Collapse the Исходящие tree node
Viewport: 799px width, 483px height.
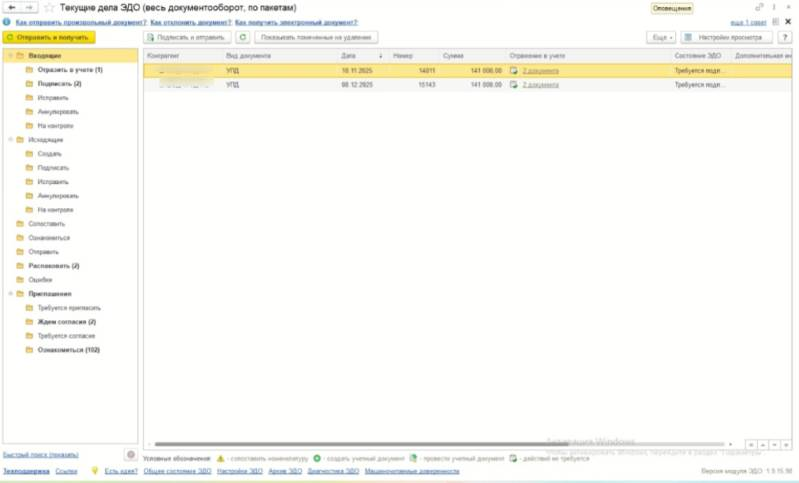pos(10,140)
